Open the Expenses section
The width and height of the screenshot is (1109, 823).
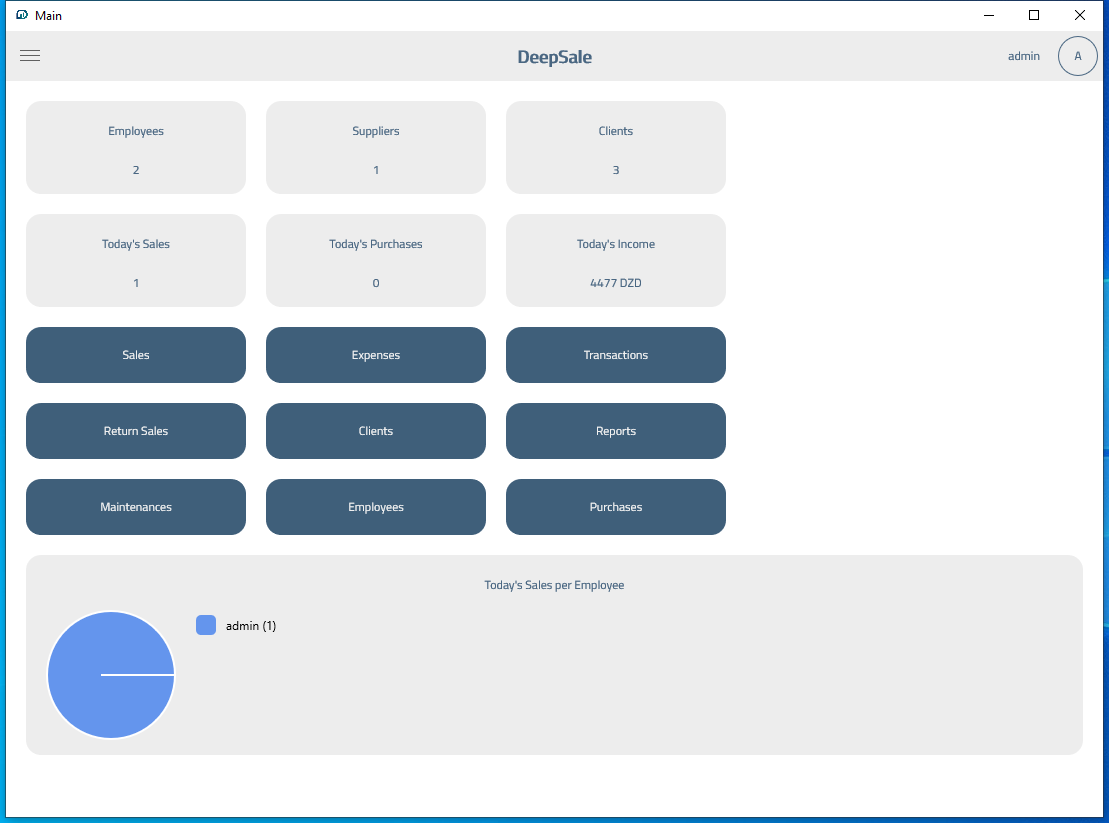tap(376, 355)
